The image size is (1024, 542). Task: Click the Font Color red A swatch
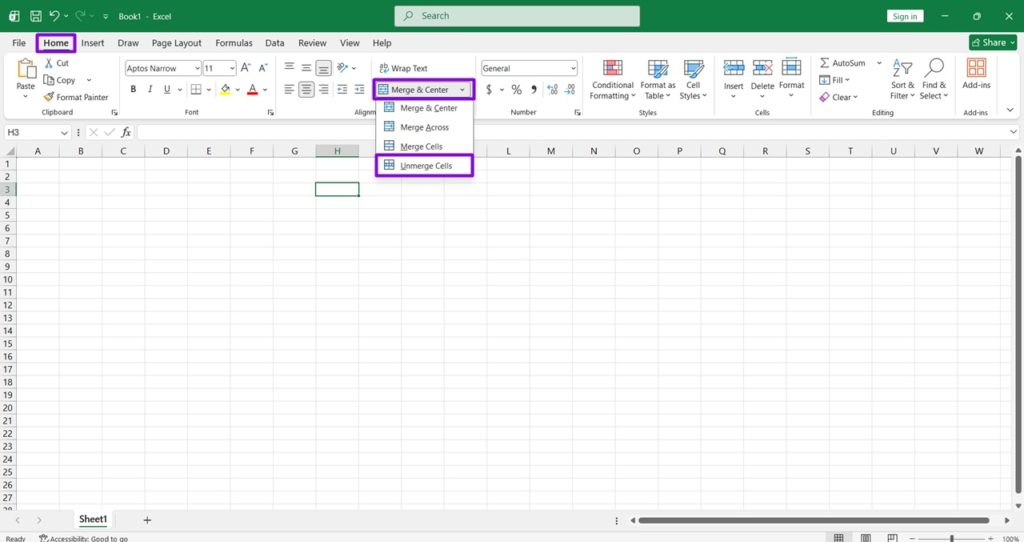click(253, 89)
